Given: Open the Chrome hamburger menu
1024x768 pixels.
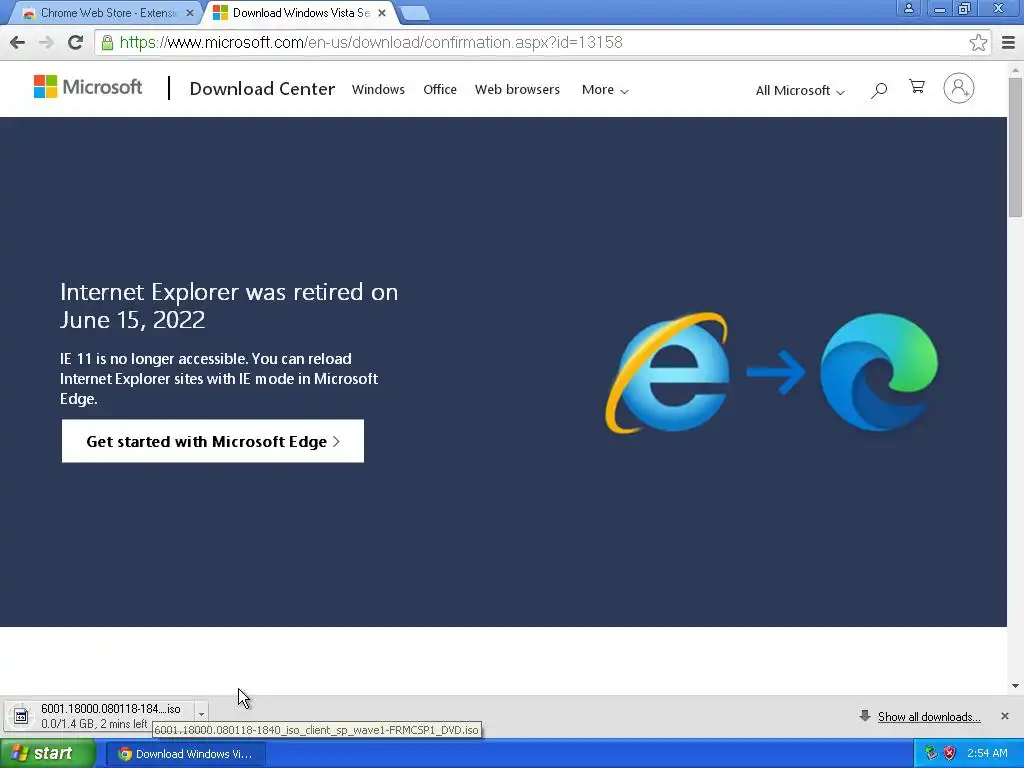Looking at the screenshot, I should coord(1008,42).
